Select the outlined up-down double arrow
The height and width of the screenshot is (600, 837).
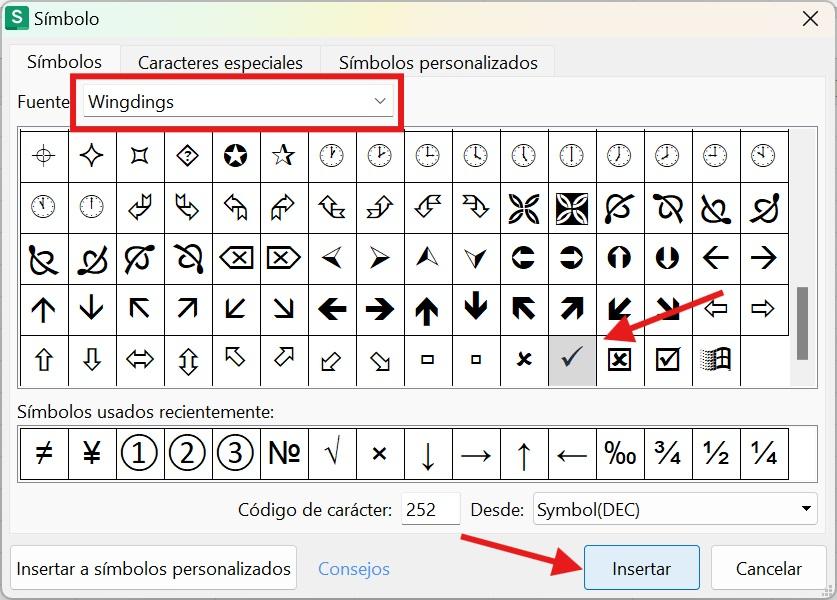pyautogui.click(x=187, y=360)
